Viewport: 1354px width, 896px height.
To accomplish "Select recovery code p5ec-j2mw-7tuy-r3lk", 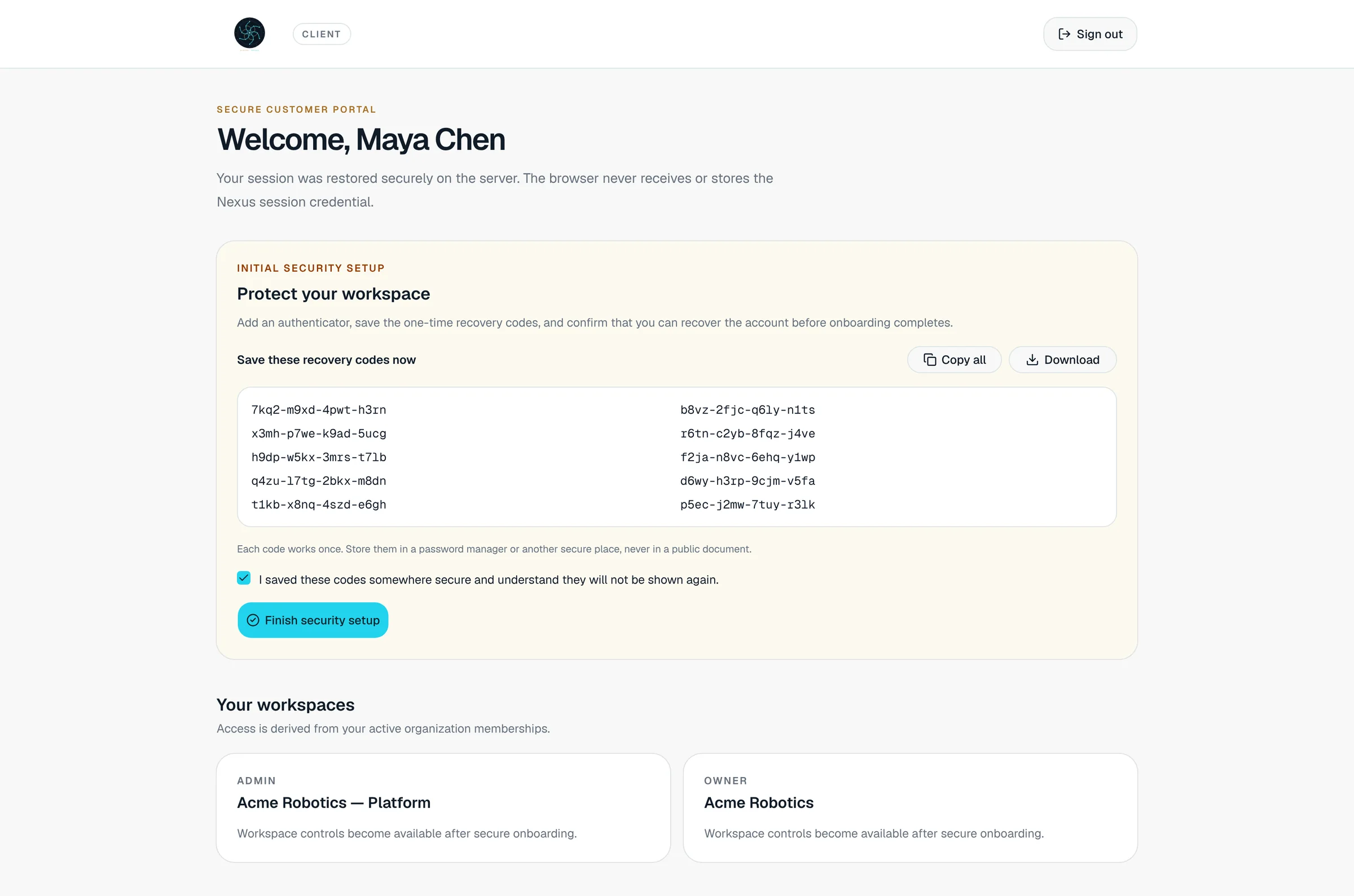I will (x=748, y=505).
